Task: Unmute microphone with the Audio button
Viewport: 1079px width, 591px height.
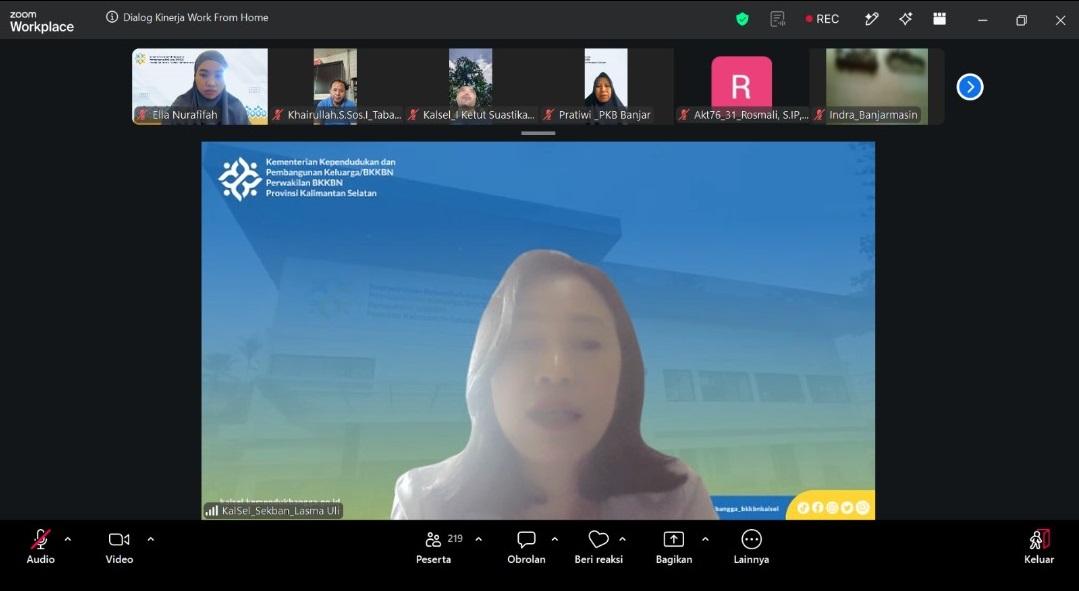Action: click(x=41, y=547)
